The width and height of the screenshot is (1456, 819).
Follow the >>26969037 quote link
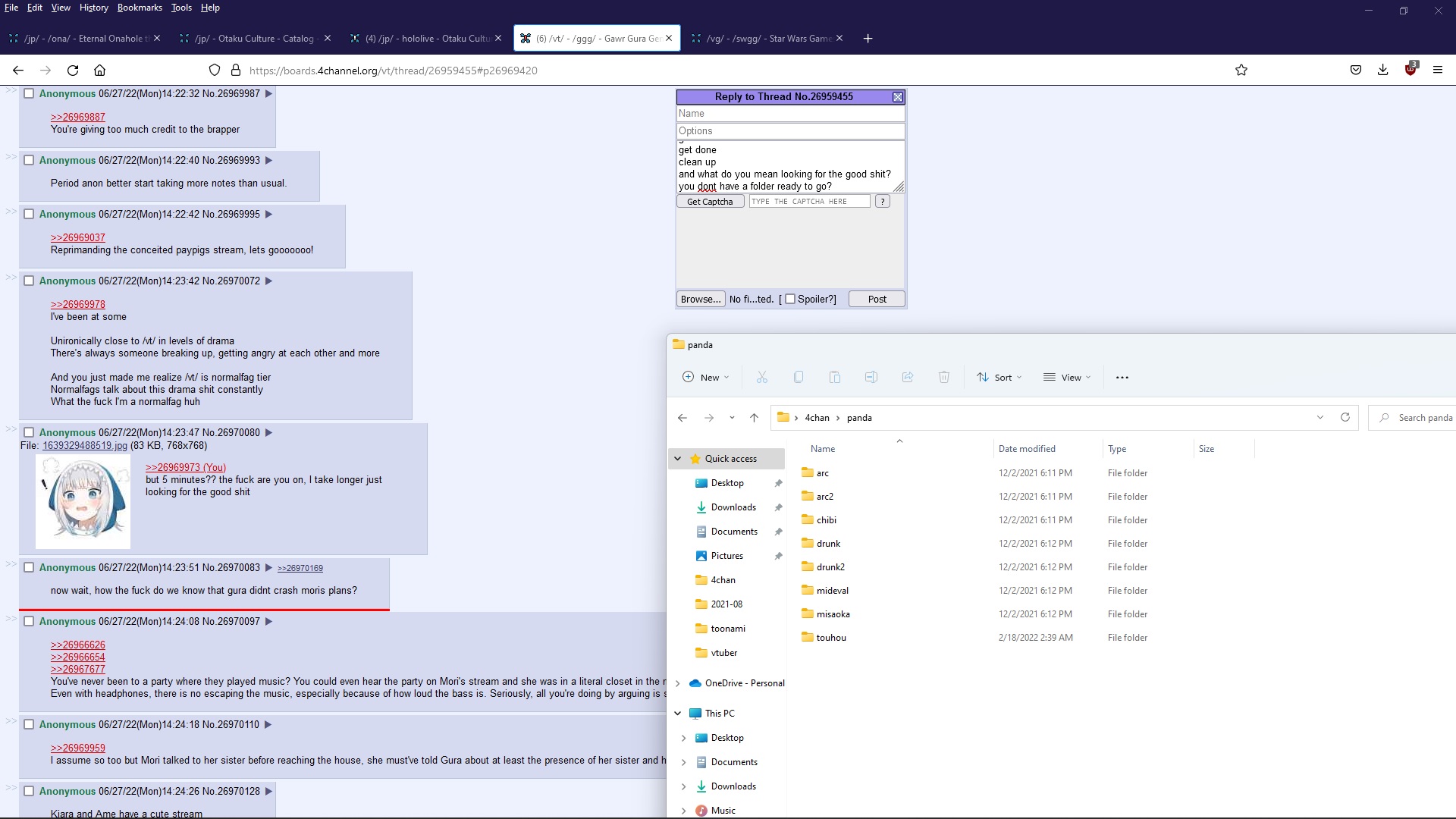(x=78, y=237)
